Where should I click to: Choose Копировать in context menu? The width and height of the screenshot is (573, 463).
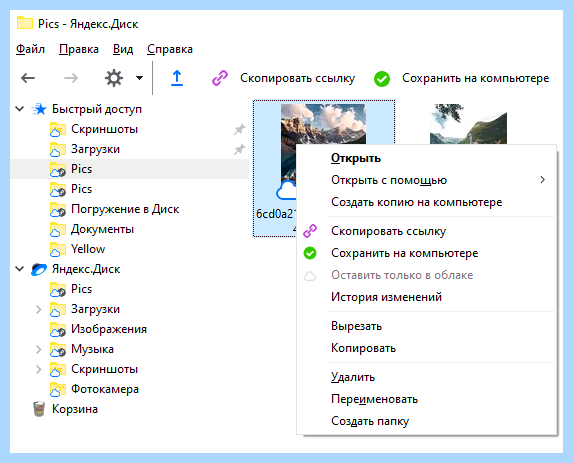click(363, 348)
